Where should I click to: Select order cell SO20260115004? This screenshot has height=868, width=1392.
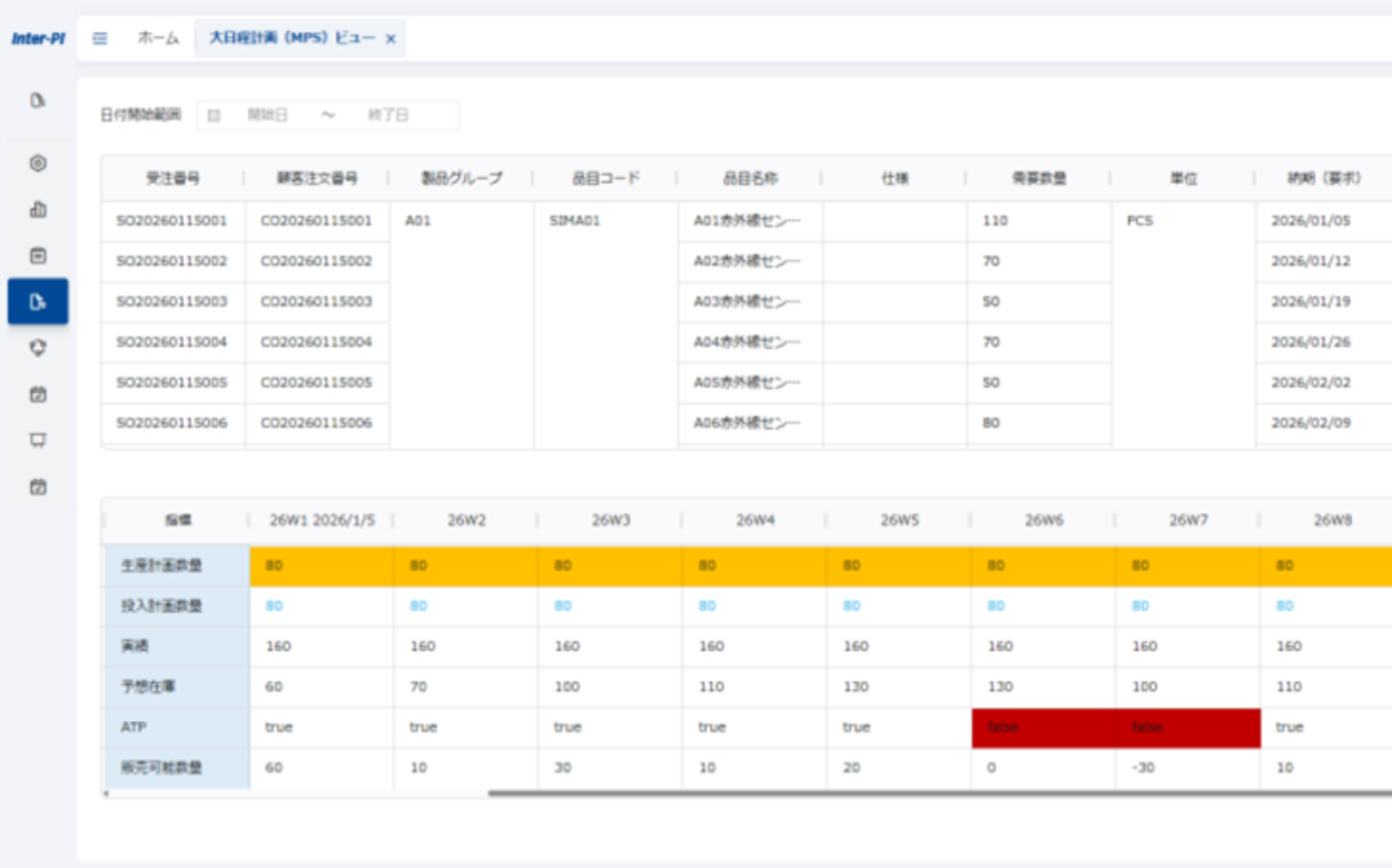[x=173, y=342]
